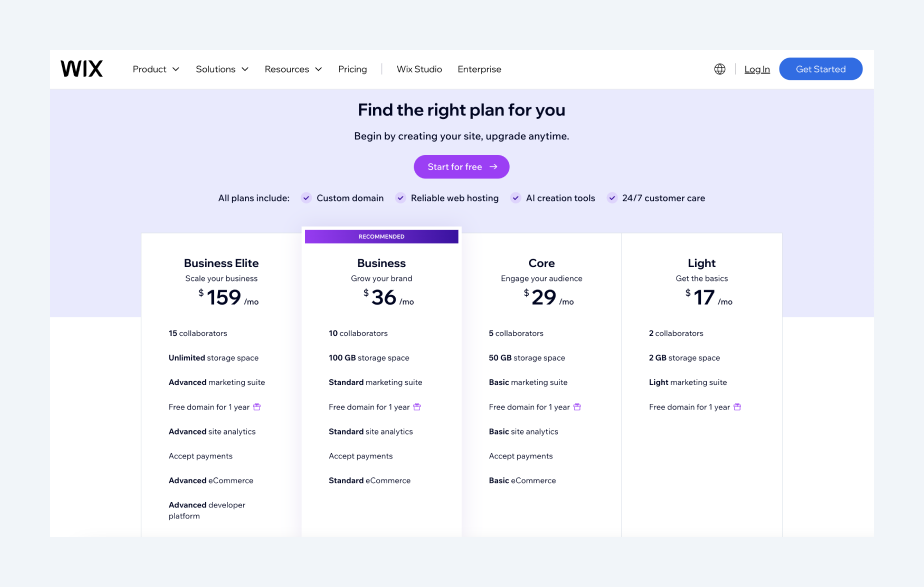The image size is (924, 587).
Task: Click '15 collaborators' text
Action: pyautogui.click(x=197, y=333)
